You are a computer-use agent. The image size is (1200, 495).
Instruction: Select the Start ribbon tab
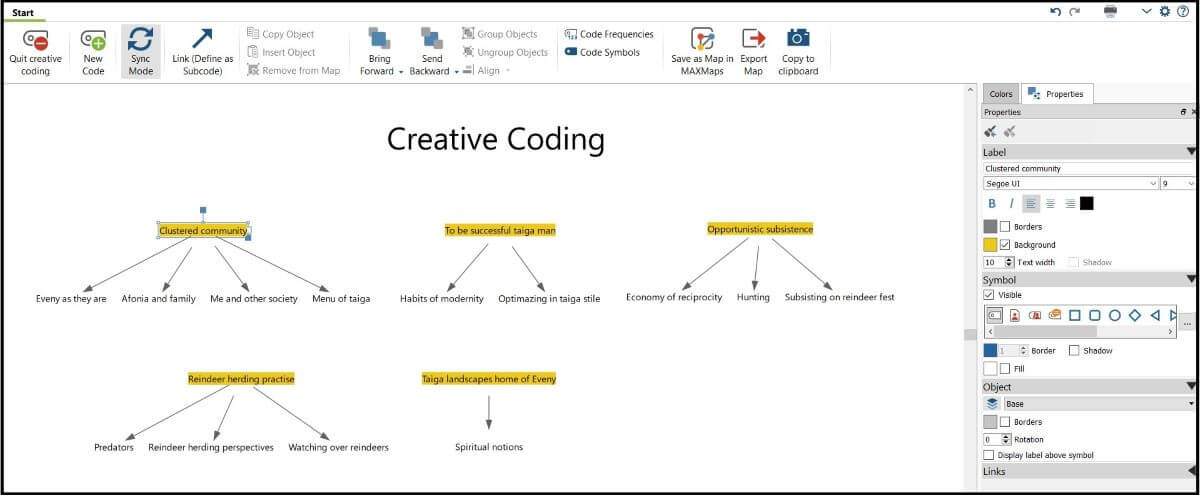(x=23, y=12)
